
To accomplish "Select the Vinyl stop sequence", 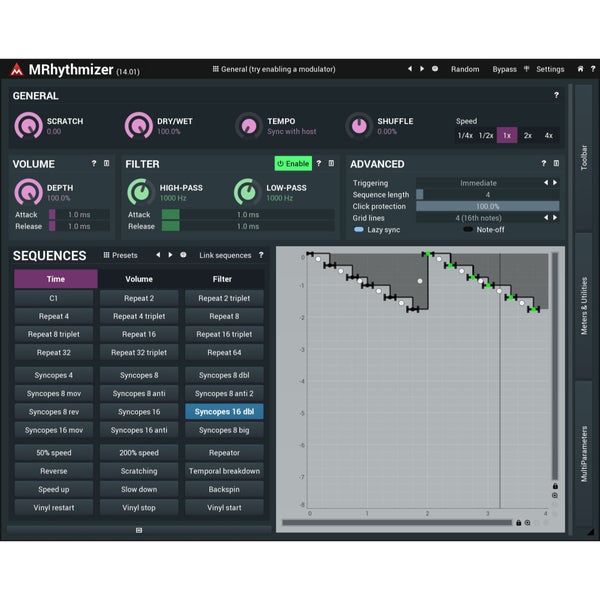I will tap(139, 508).
